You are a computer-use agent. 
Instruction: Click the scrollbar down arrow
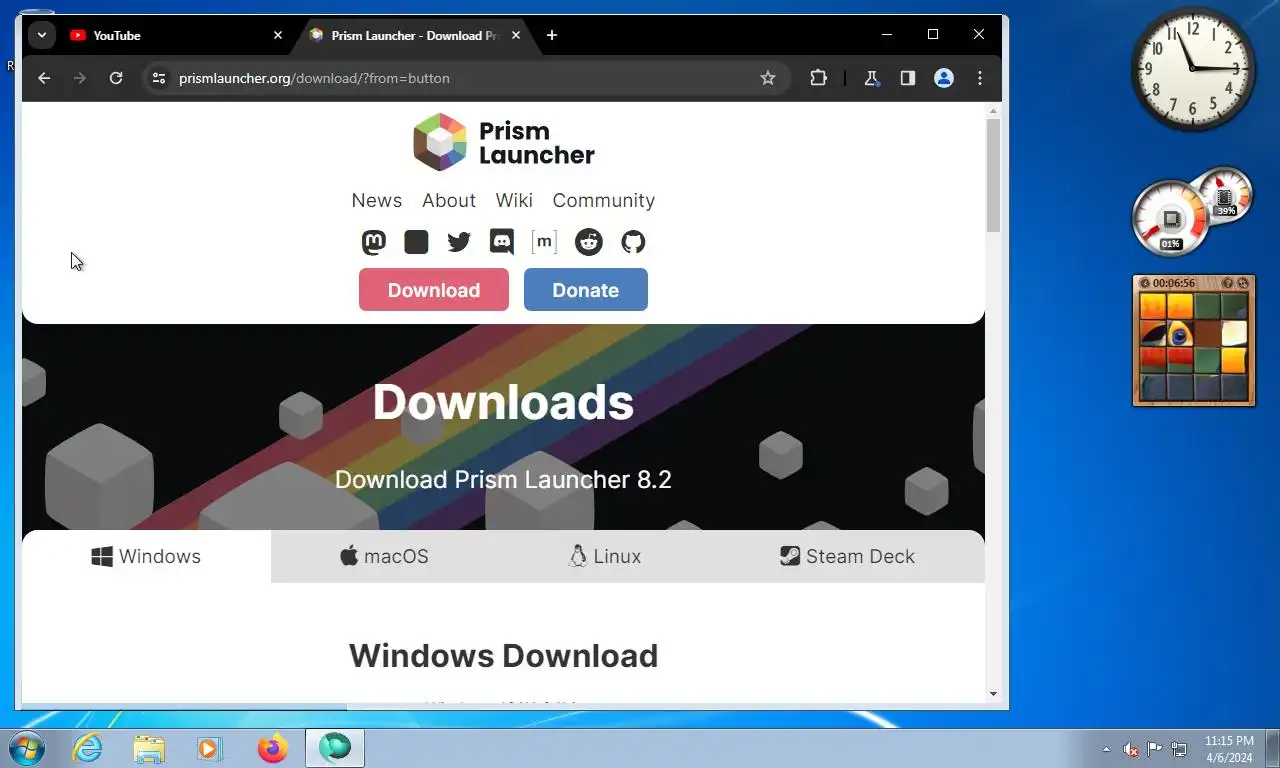coord(993,693)
